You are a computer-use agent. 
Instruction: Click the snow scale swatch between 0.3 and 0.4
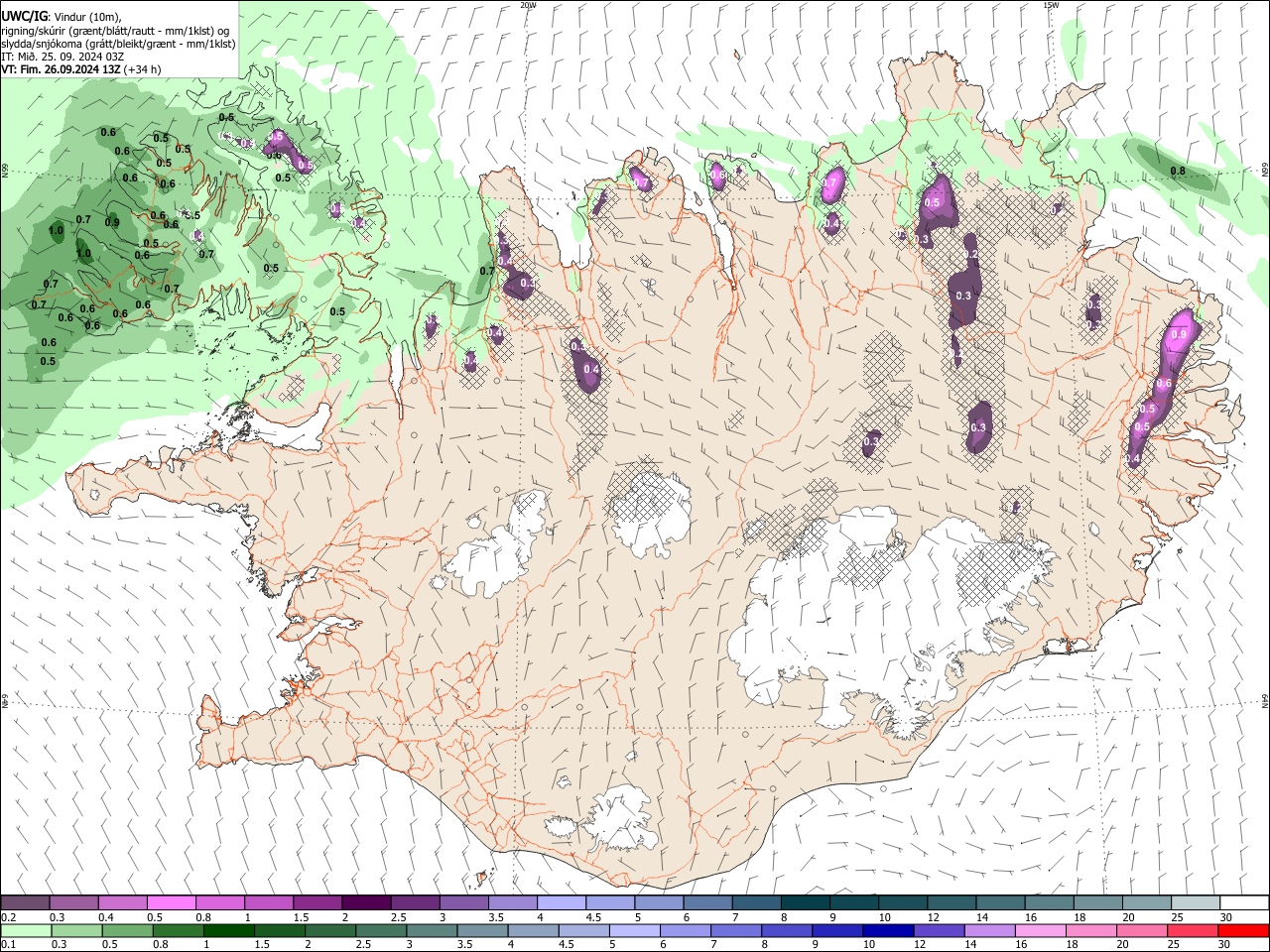pos(74,902)
